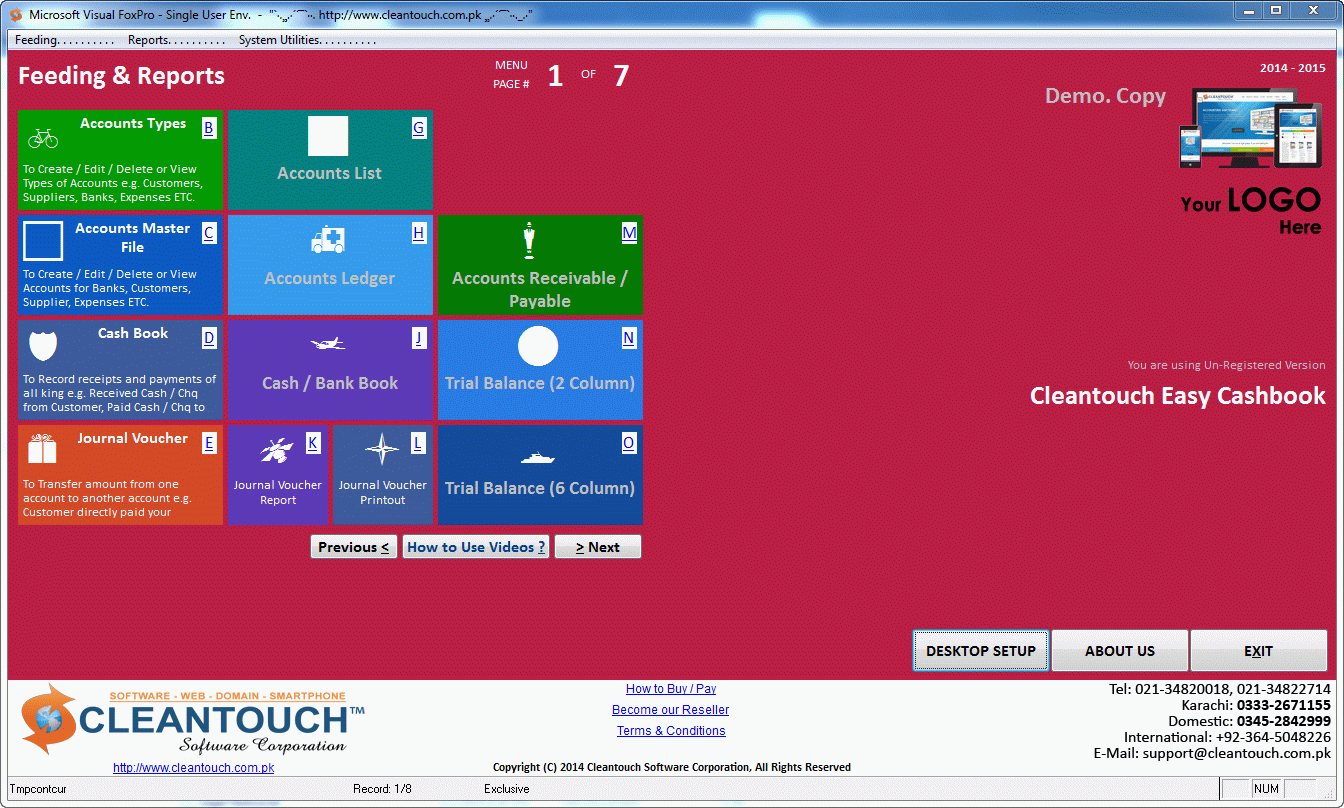Click shortcut letter N on Trial Balance (2 Column)
Image resolution: width=1344 pixels, height=808 pixels.
pyautogui.click(x=629, y=338)
